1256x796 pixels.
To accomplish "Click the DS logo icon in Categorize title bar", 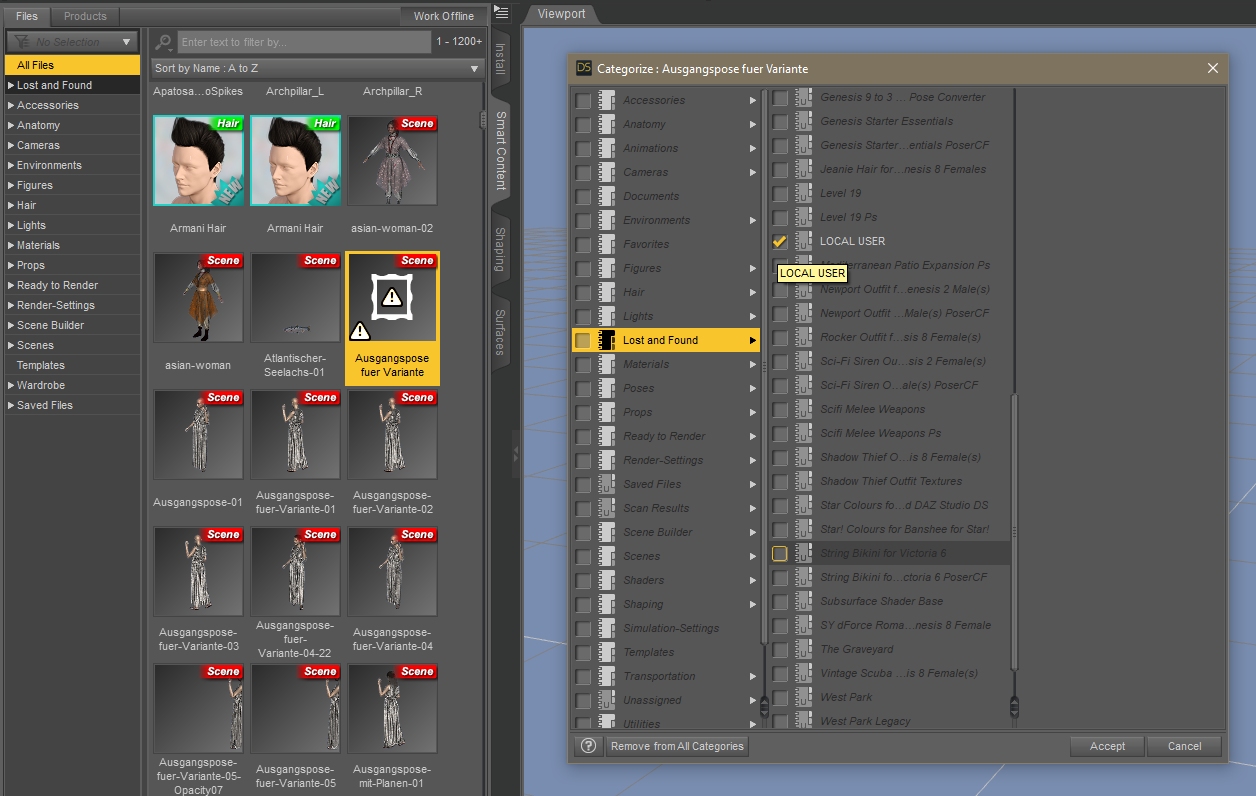I will [584, 68].
